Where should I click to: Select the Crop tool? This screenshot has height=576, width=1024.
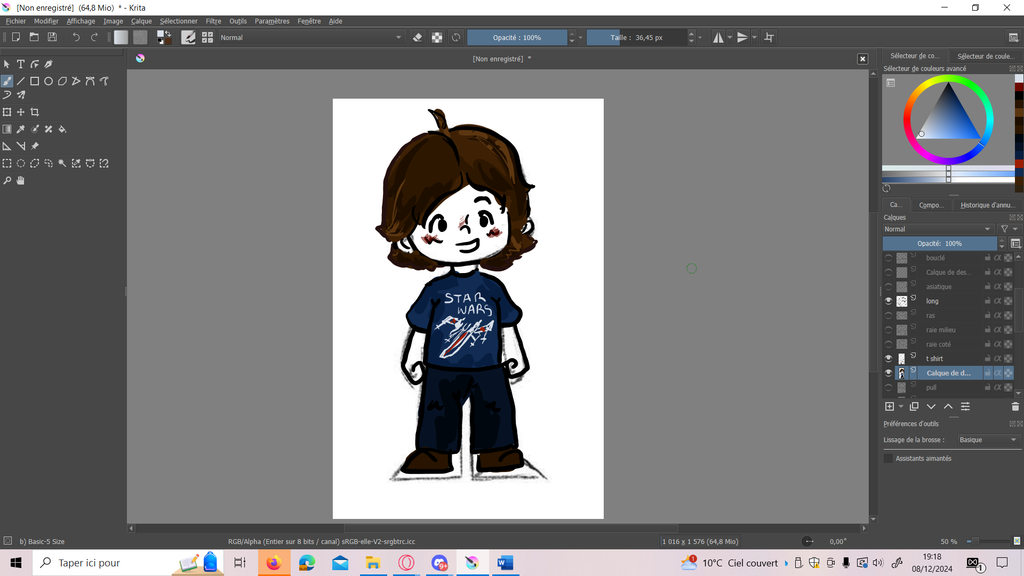click(35, 112)
